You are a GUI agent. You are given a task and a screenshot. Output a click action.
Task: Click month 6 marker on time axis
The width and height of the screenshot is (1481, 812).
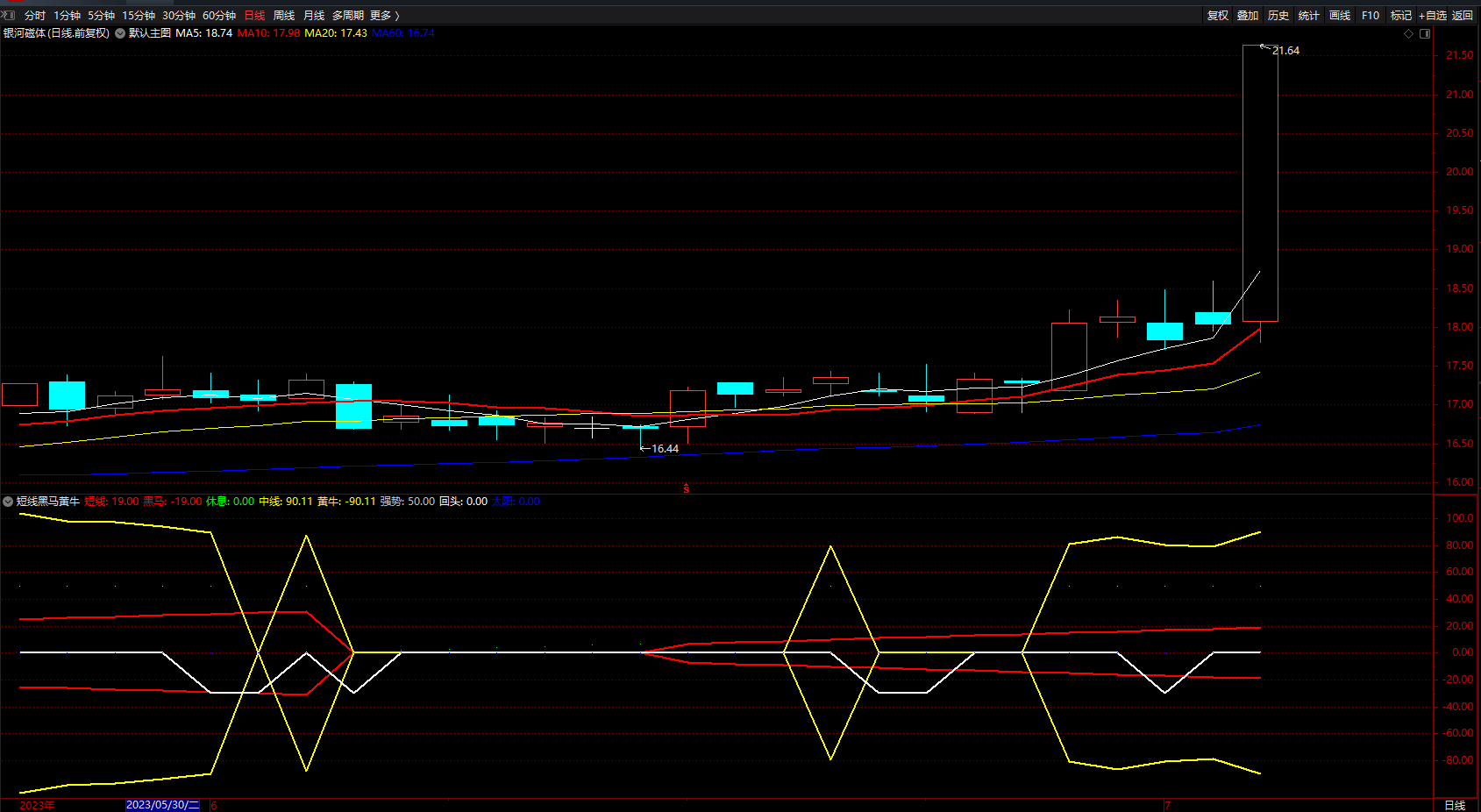coord(214,805)
